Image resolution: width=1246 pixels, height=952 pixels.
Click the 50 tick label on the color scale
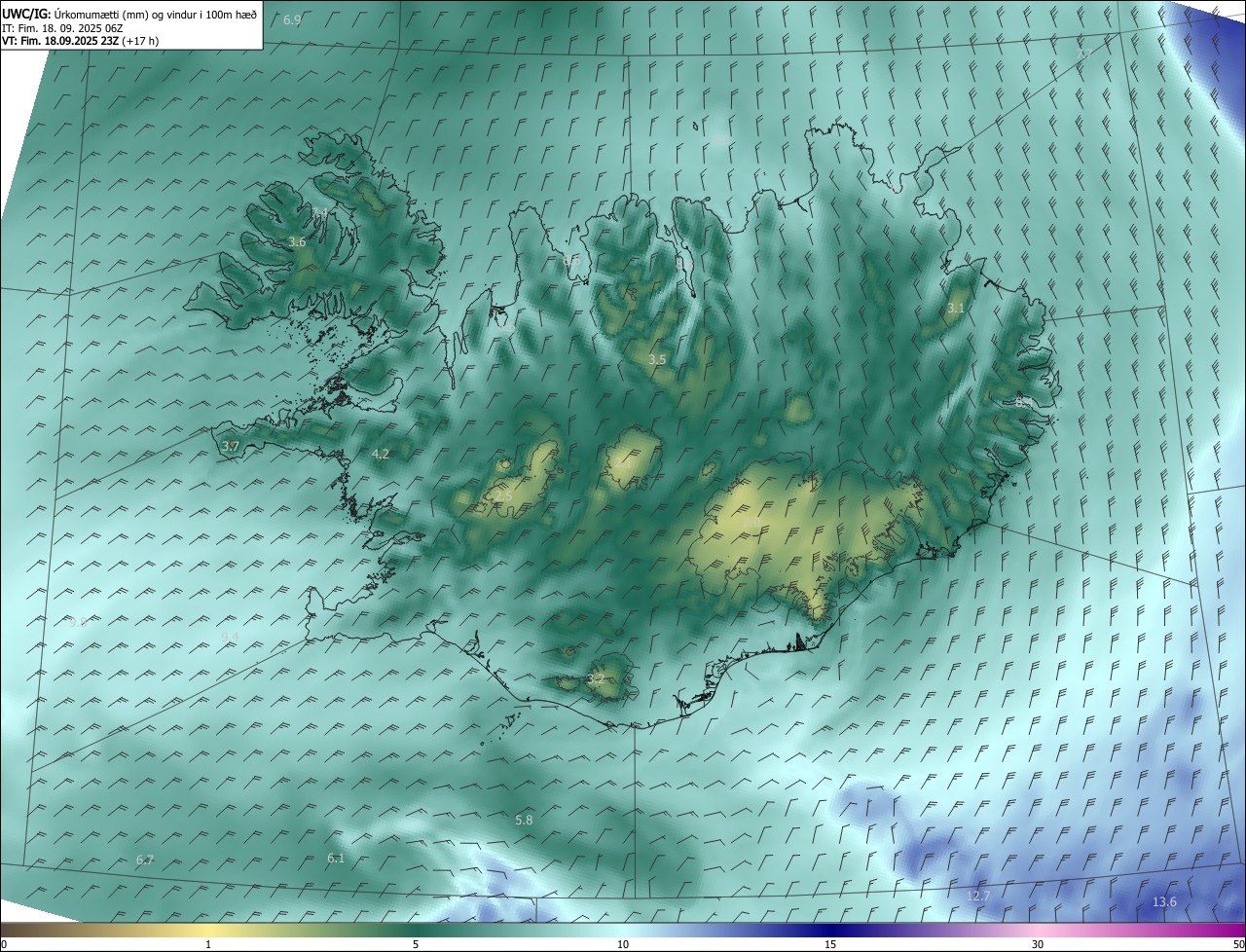(1238, 945)
